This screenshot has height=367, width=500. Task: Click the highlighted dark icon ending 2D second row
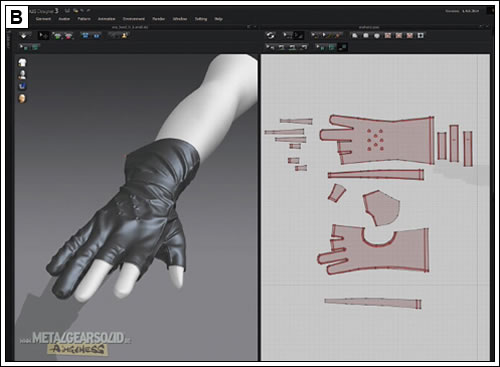click(x=343, y=47)
